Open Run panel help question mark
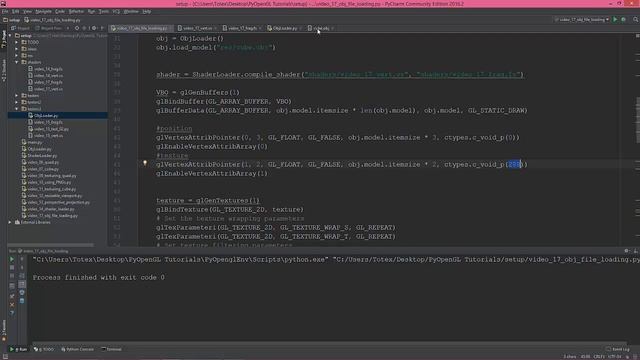Screen dimensions: 640x360 coord(12,313)
